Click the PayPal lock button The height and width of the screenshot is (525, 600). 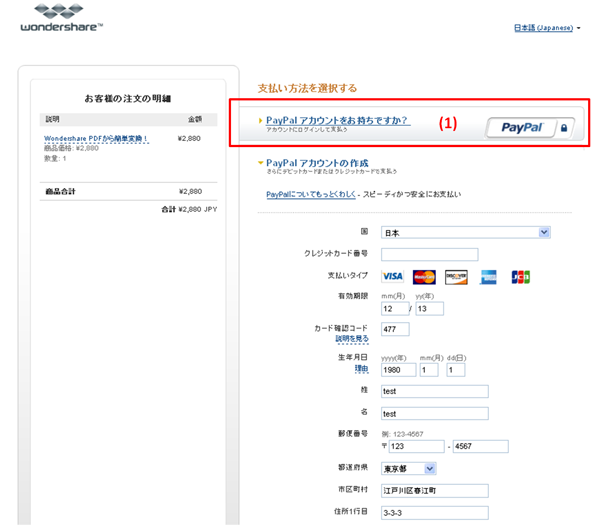click(x=530, y=128)
